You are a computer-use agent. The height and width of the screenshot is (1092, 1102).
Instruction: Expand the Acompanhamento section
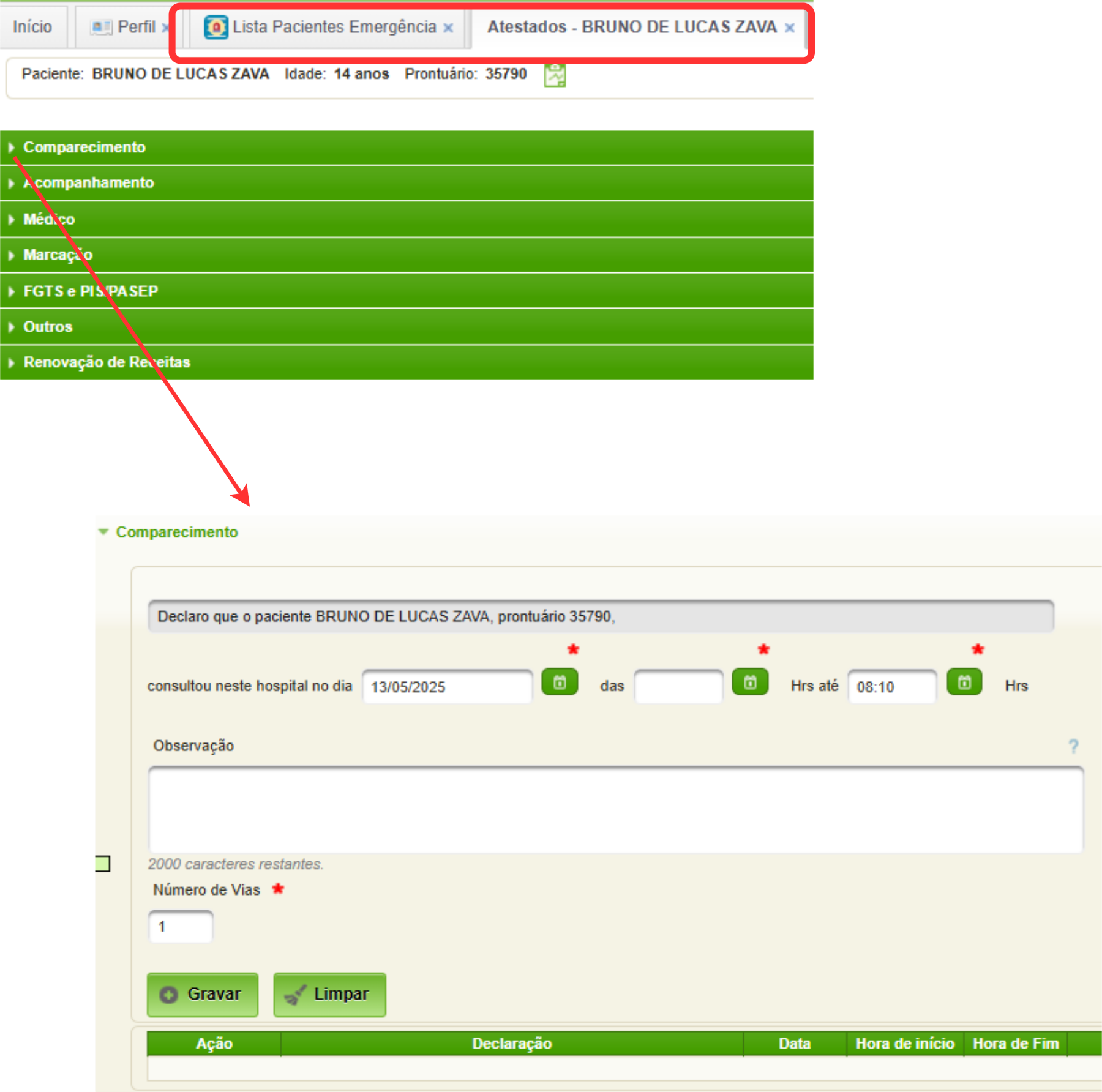pyautogui.click(x=89, y=183)
